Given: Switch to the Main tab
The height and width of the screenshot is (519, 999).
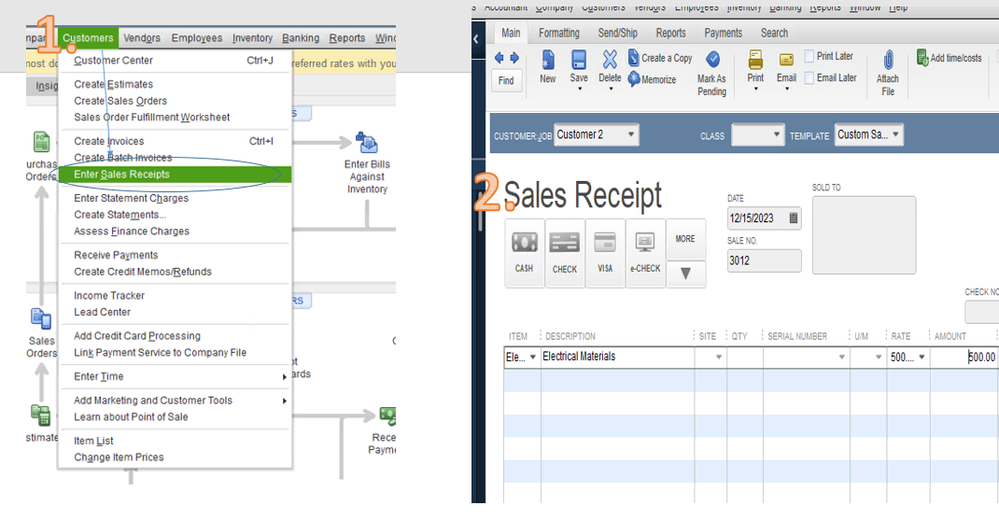Looking at the screenshot, I should [x=510, y=33].
